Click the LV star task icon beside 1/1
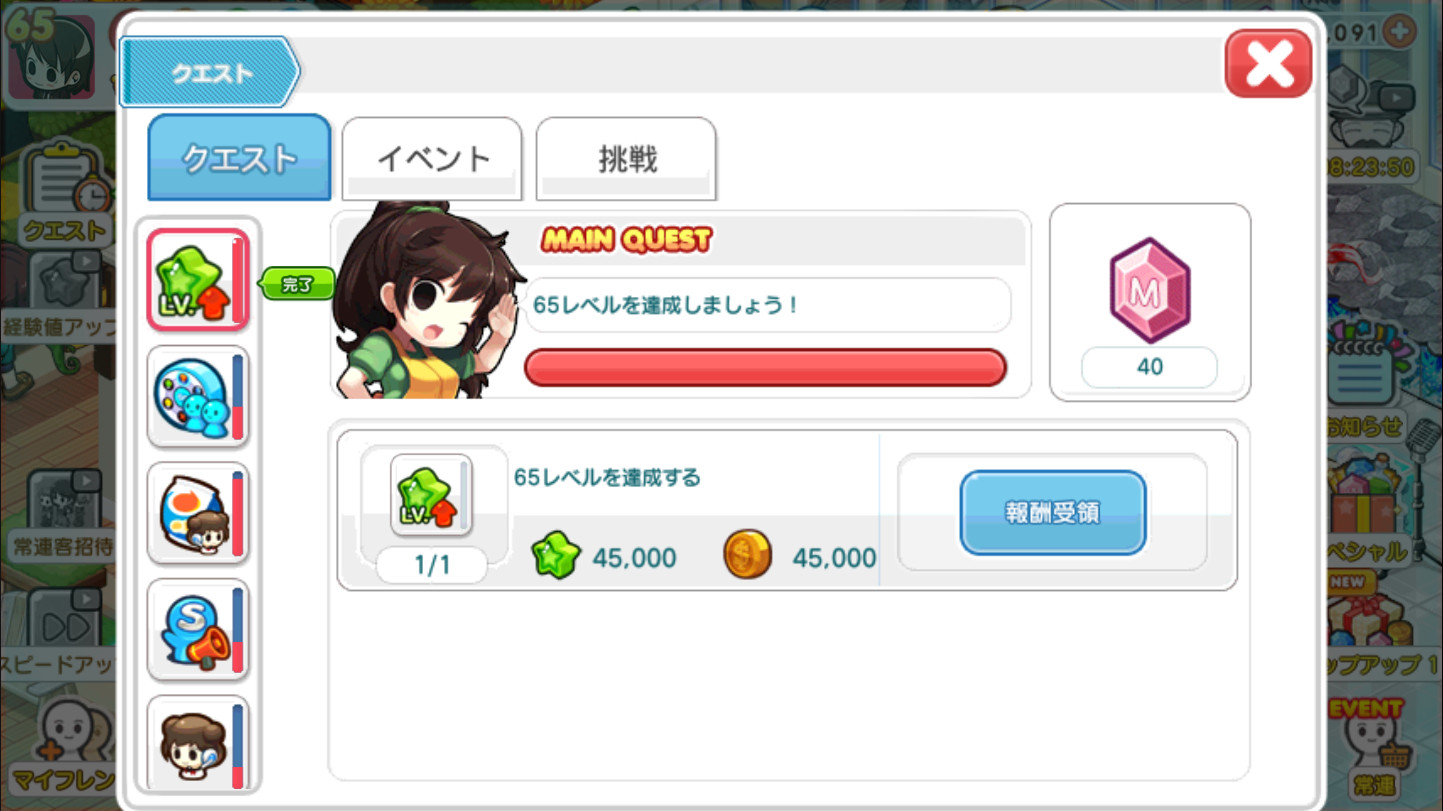Screen dimensions: 1443x811 tap(432, 495)
